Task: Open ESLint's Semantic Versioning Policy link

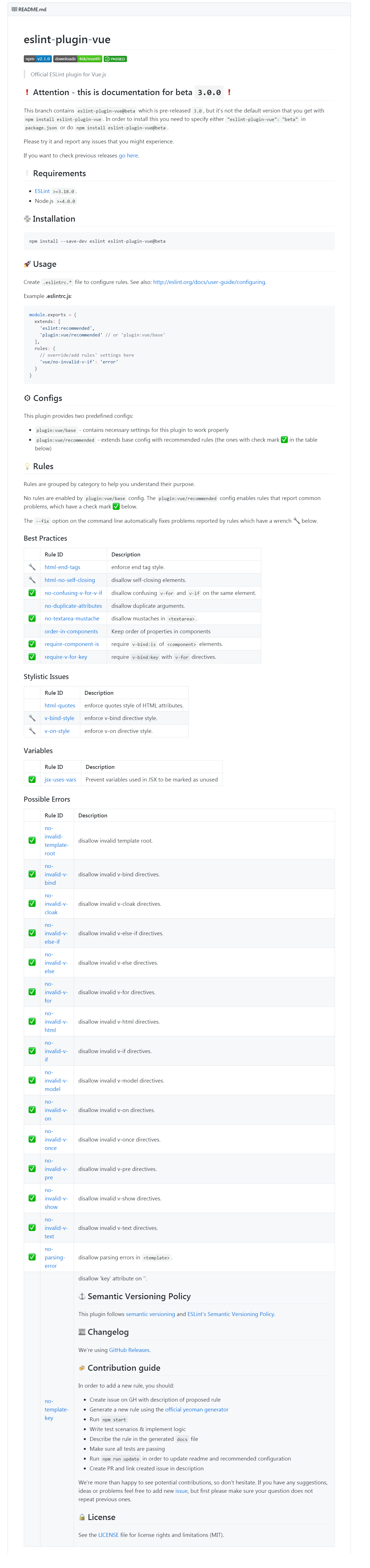Action: coord(231,1314)
